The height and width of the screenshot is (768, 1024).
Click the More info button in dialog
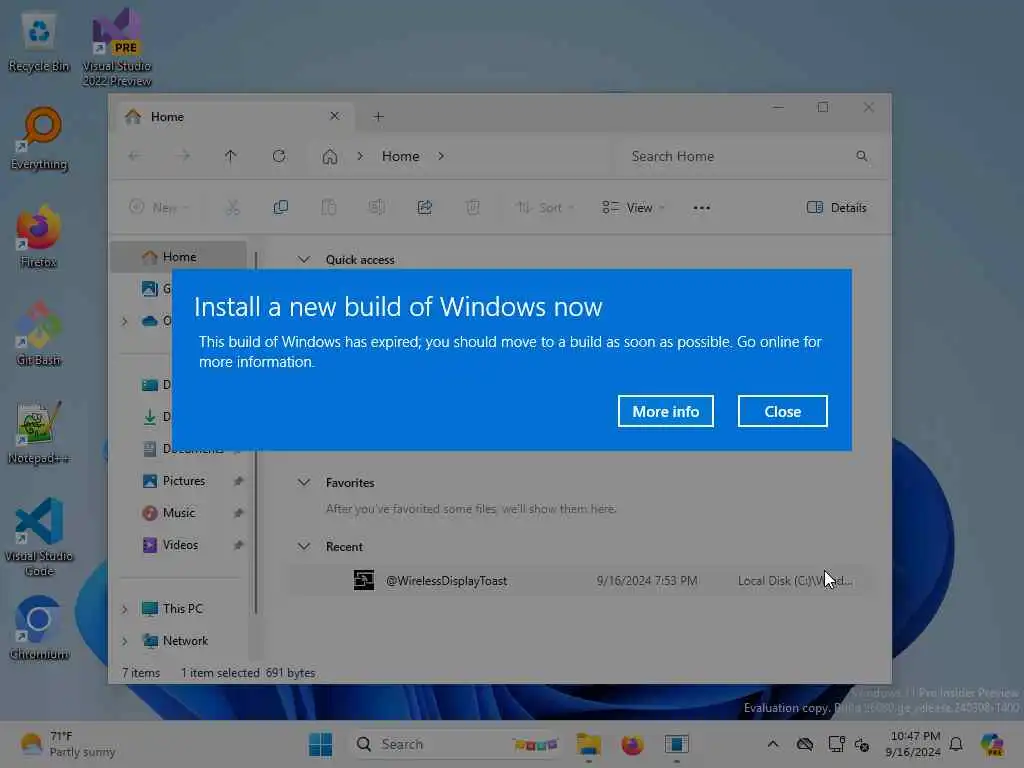tap(665, 411)
